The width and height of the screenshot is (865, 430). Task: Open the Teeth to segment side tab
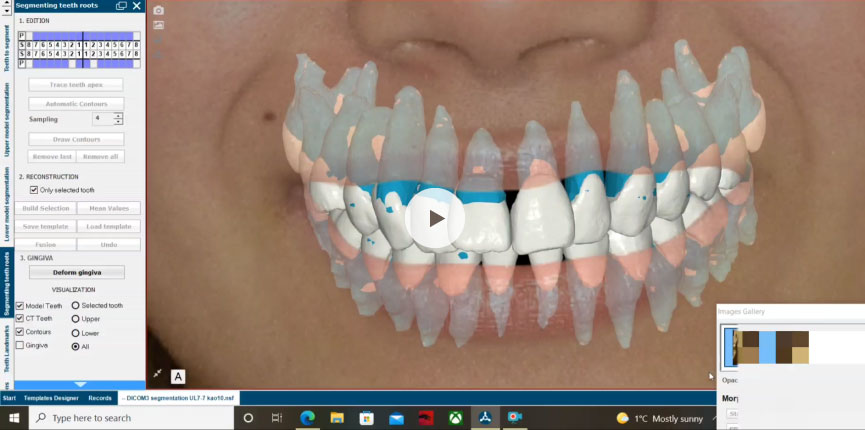[x=7, y=48]
